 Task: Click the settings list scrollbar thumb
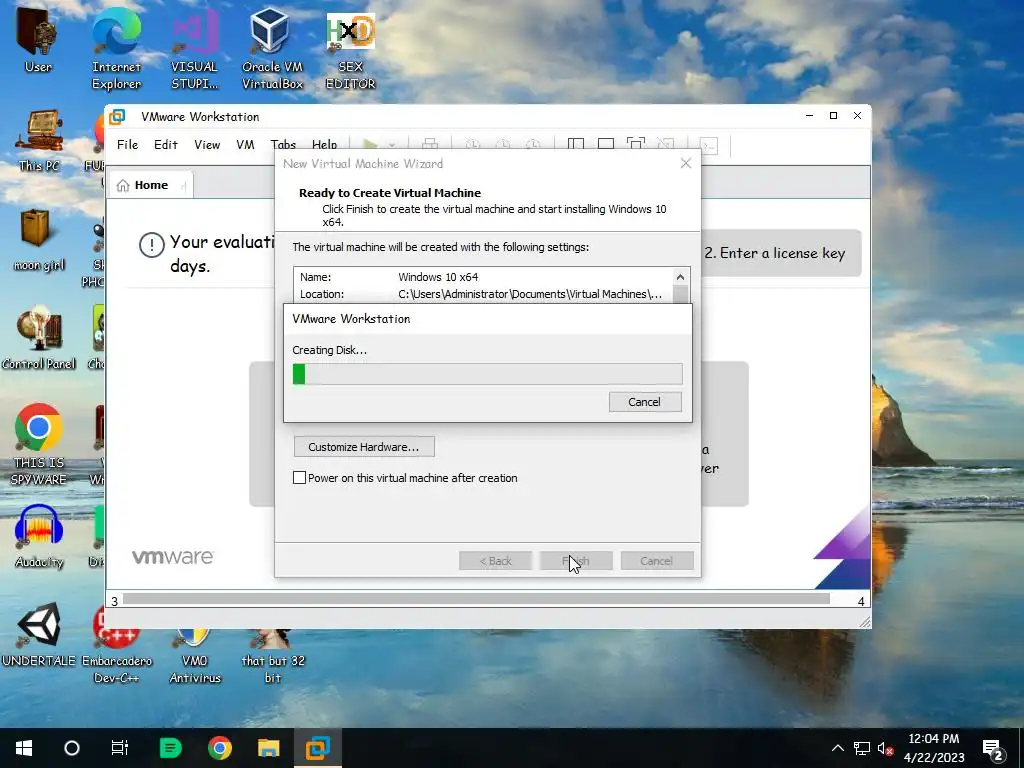(x=680, y=294)
